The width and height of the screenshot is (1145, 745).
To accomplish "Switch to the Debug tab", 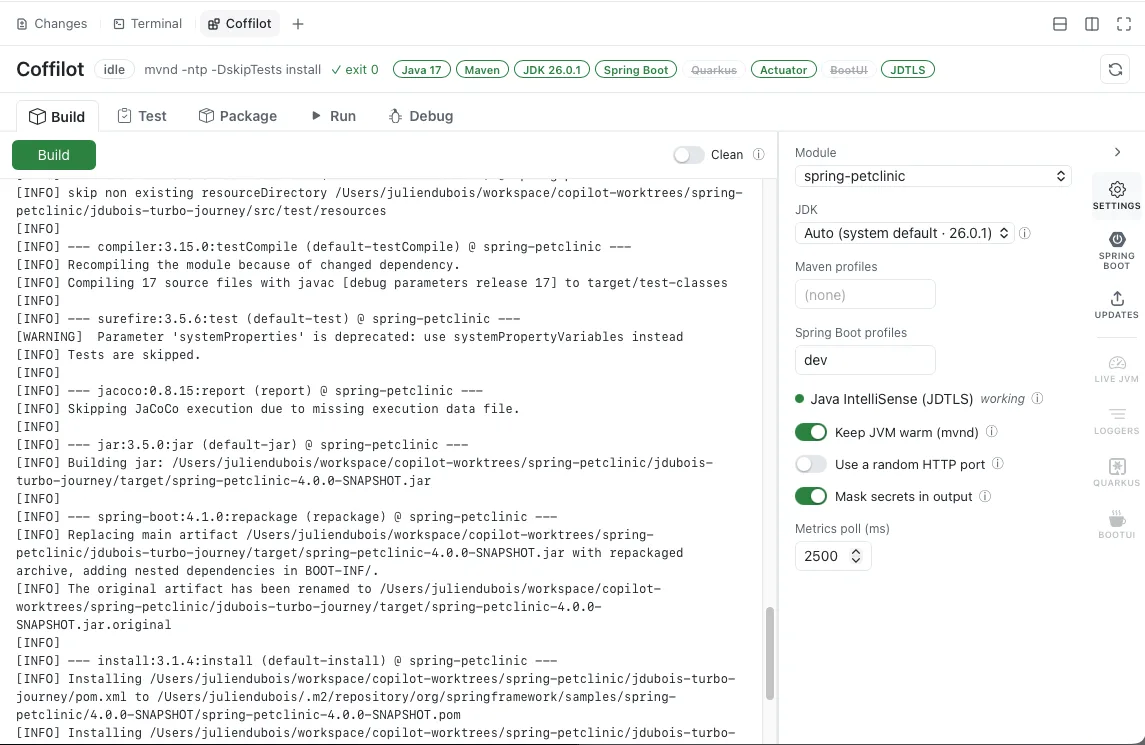I will 421,116.
